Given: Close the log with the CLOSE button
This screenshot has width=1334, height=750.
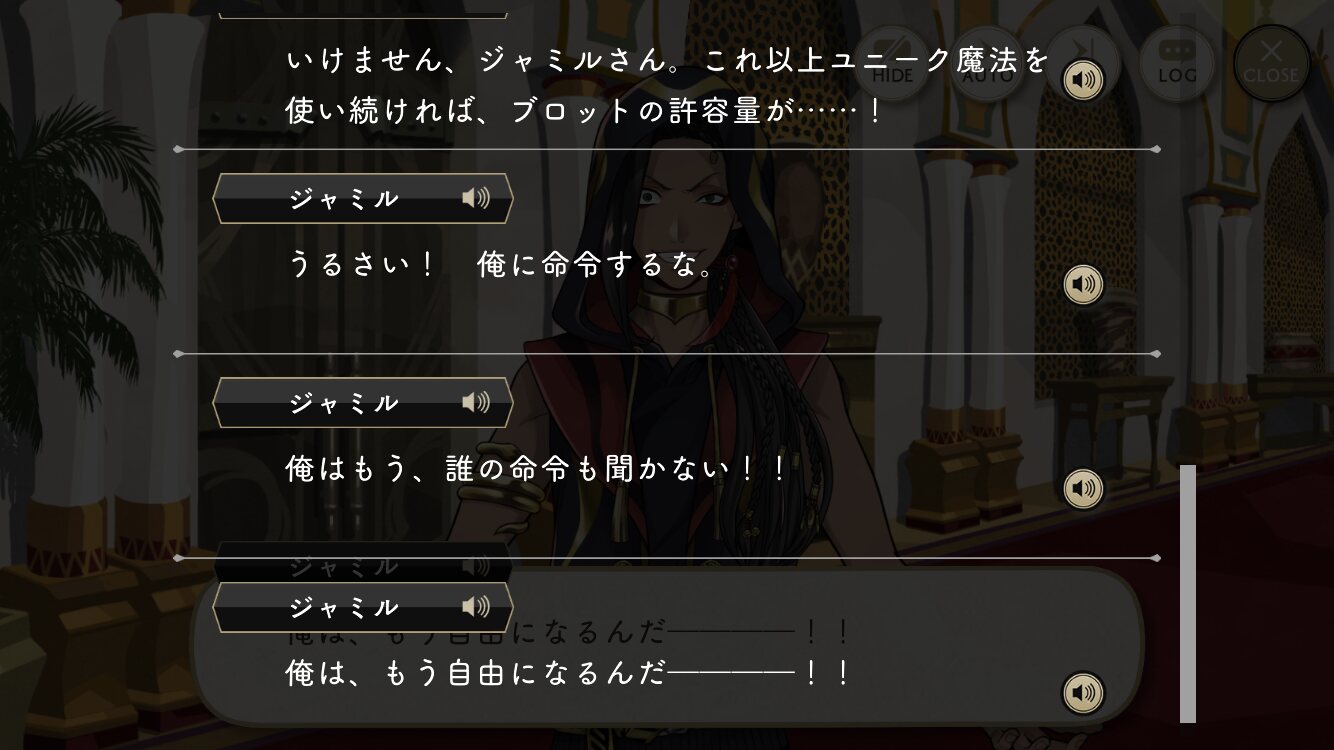Looking at the screenshot, I should pos(1271,62).
